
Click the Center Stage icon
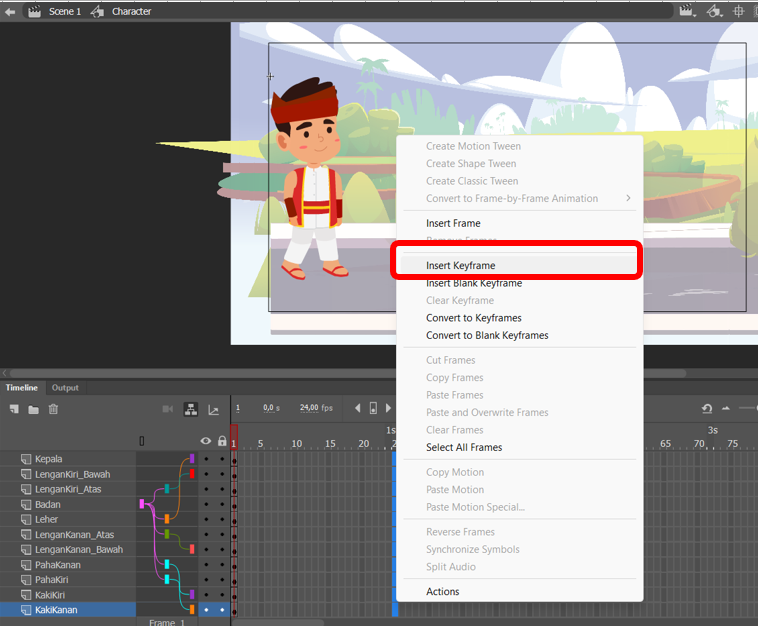[738, 11]
